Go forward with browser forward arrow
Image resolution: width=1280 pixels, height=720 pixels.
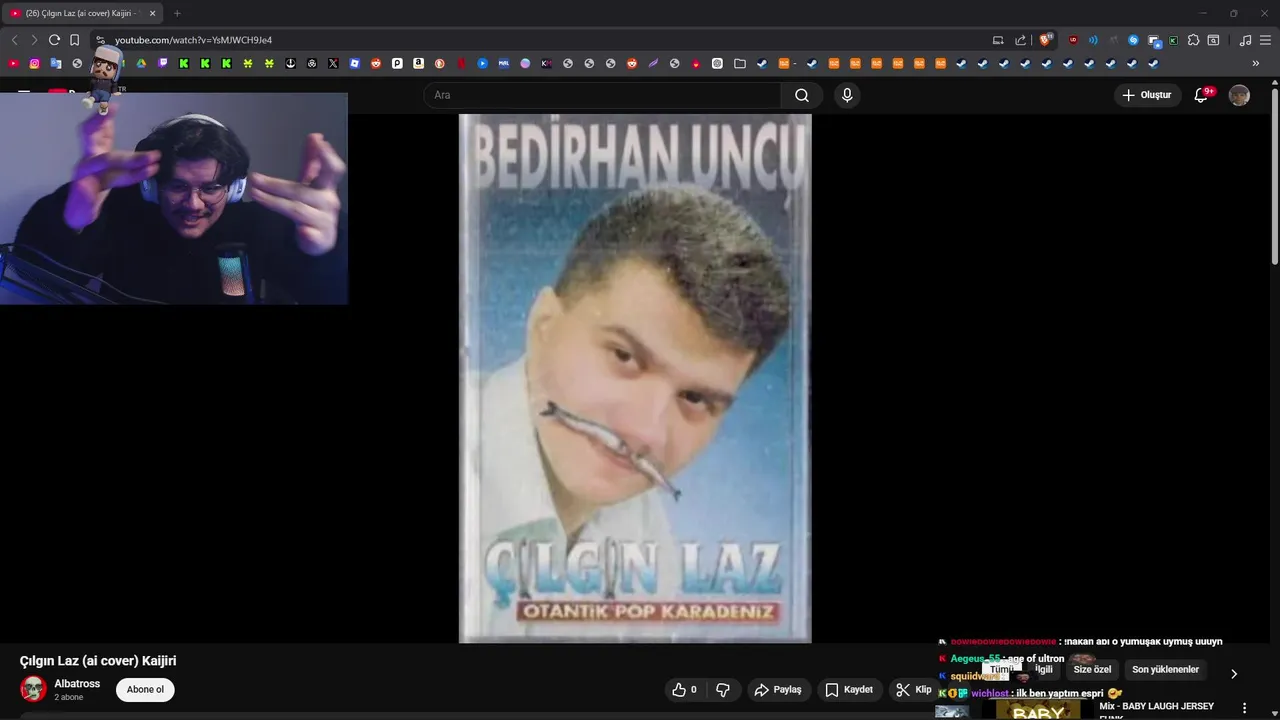[34, 40]
